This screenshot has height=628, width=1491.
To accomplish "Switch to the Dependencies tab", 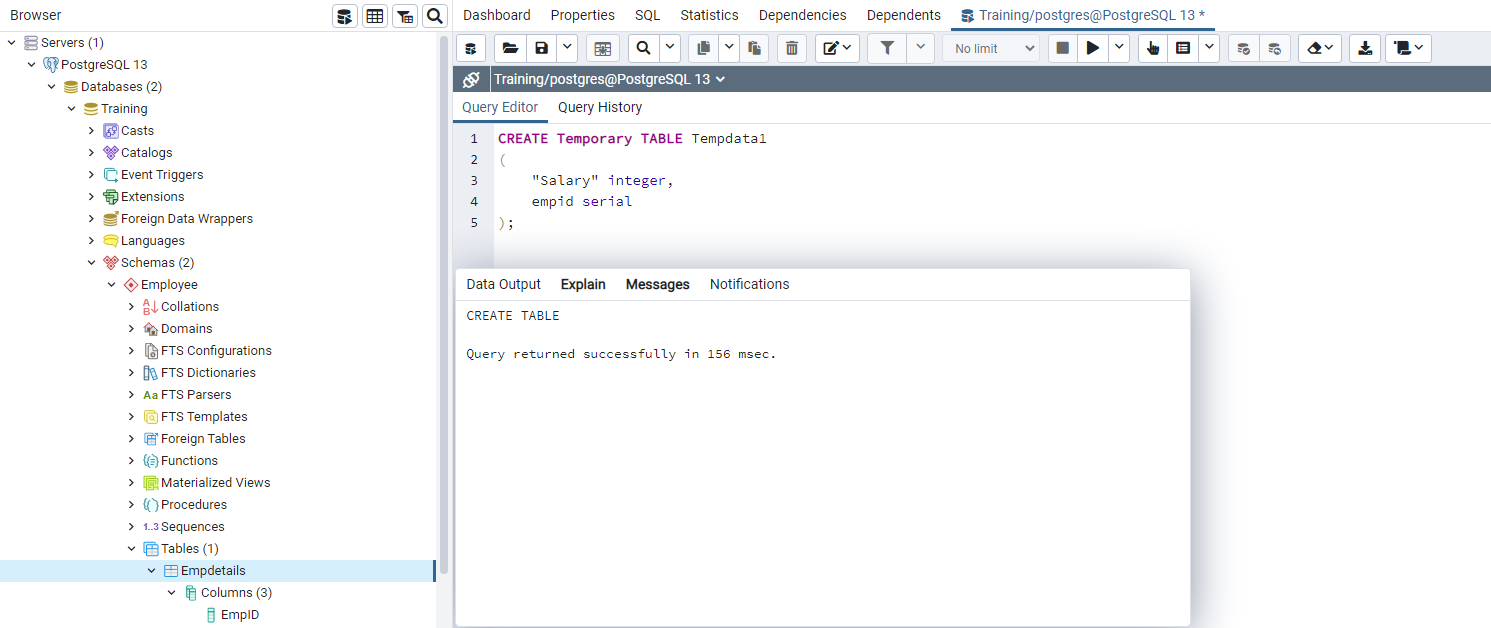I will coord(802,15).
